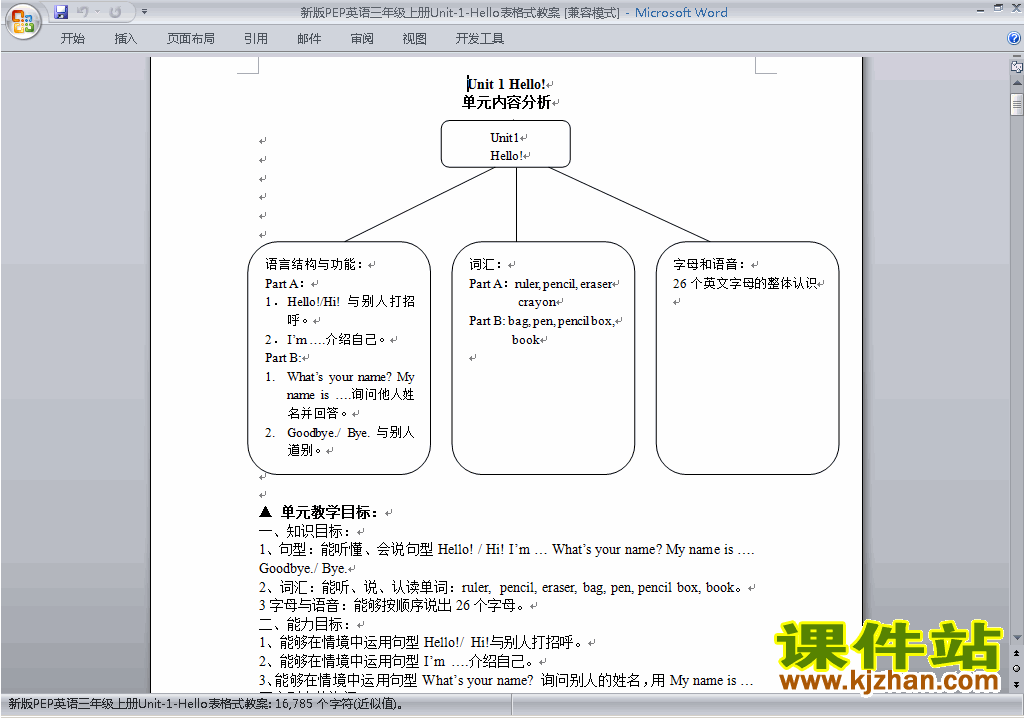
Task: Click the vertical scrollbar thumb
Action: [1017, 104]
